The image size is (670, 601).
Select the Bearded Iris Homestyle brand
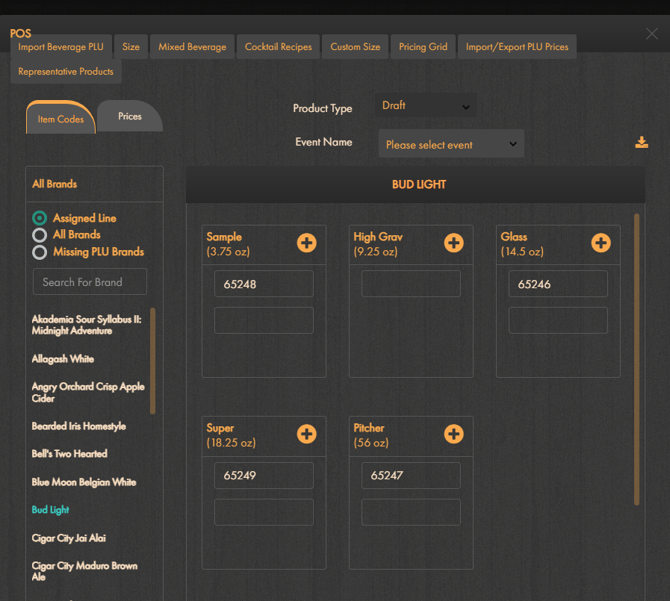(79, 426)
